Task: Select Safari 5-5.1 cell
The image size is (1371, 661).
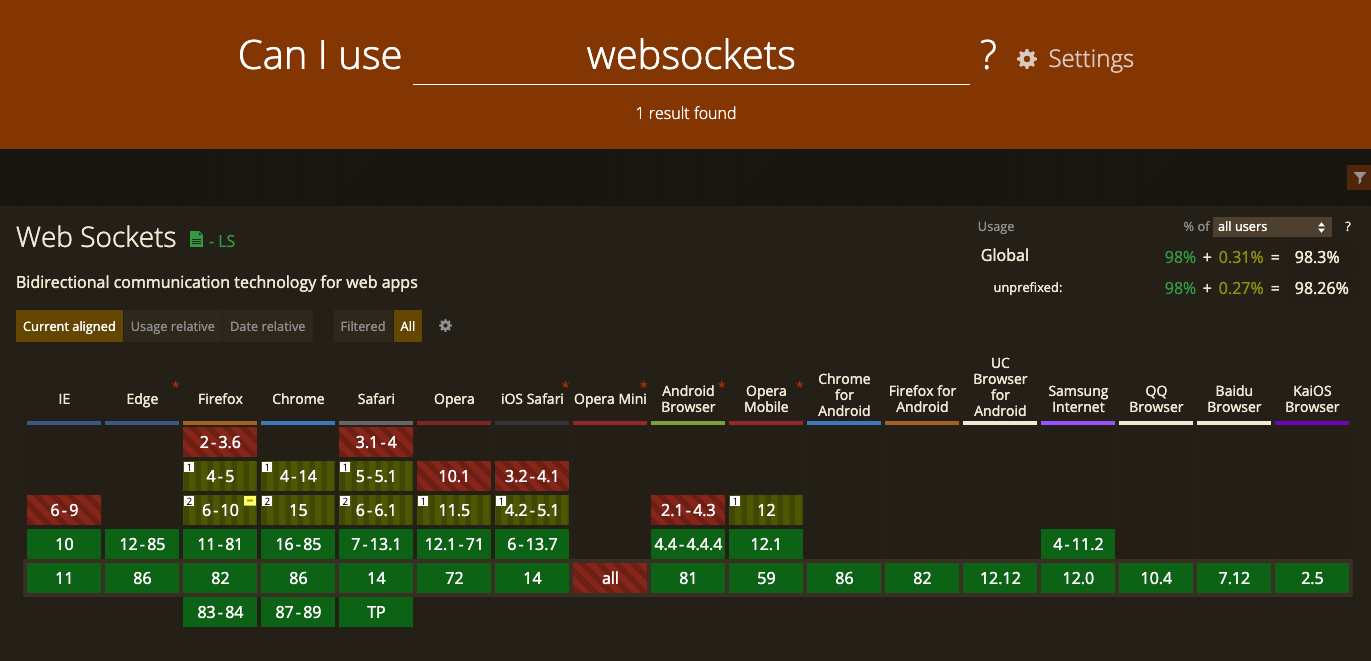Action: coord(376,476)
